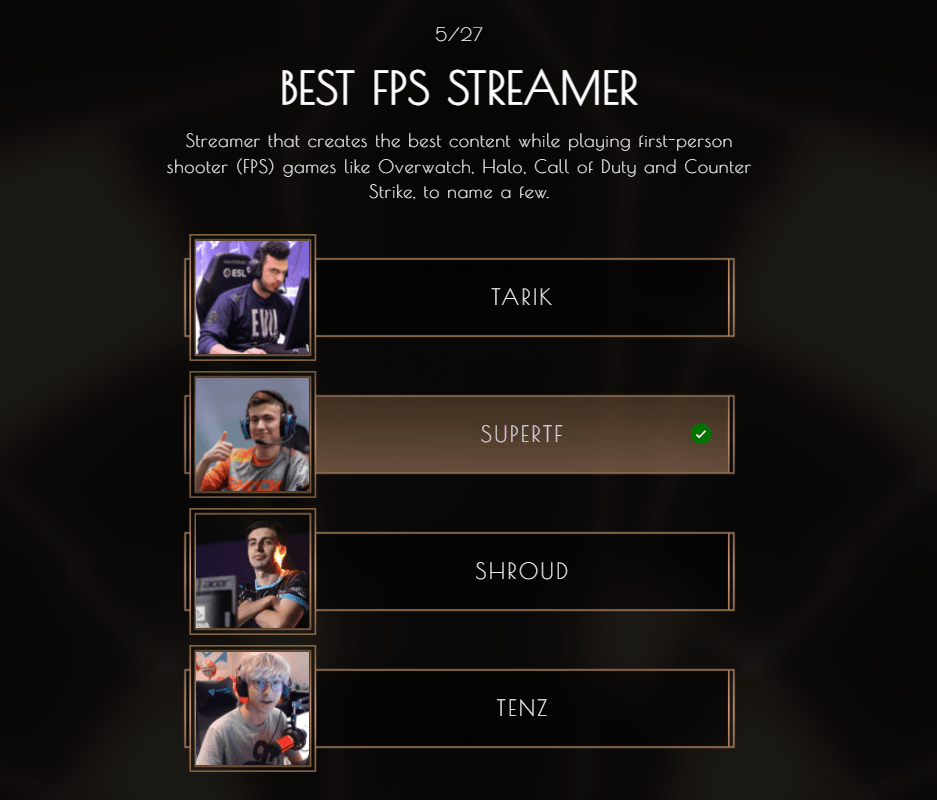Select Shroud's portrait thumbnail
This screenshot has height=800, width=937.
[x=252, y=571]
